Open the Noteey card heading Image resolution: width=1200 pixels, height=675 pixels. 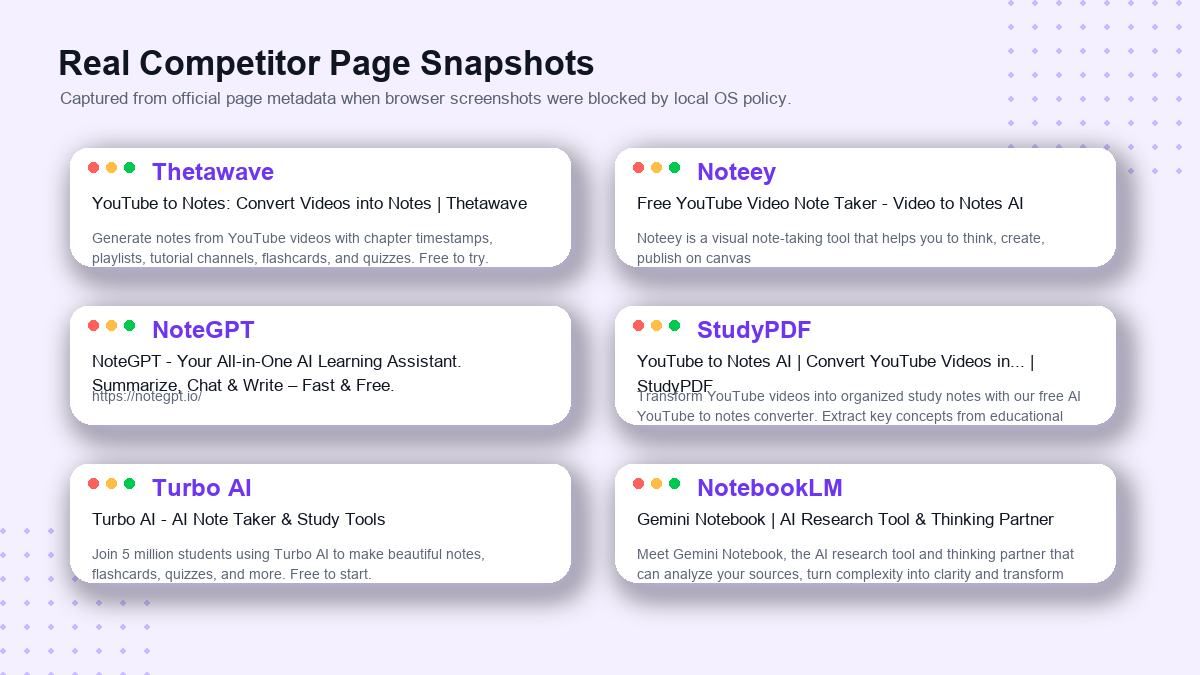coord(736,172)
